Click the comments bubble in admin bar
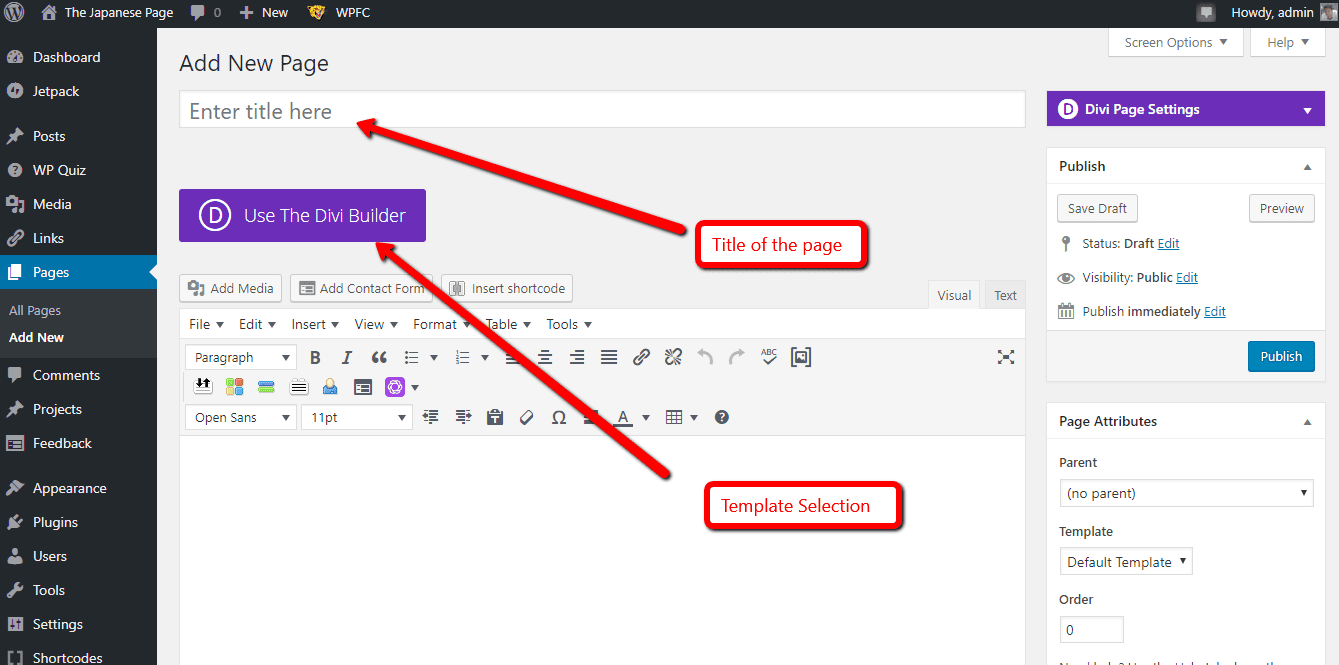Image resolution: width=1339 pixels, height=665 pixels. (204, 13)
